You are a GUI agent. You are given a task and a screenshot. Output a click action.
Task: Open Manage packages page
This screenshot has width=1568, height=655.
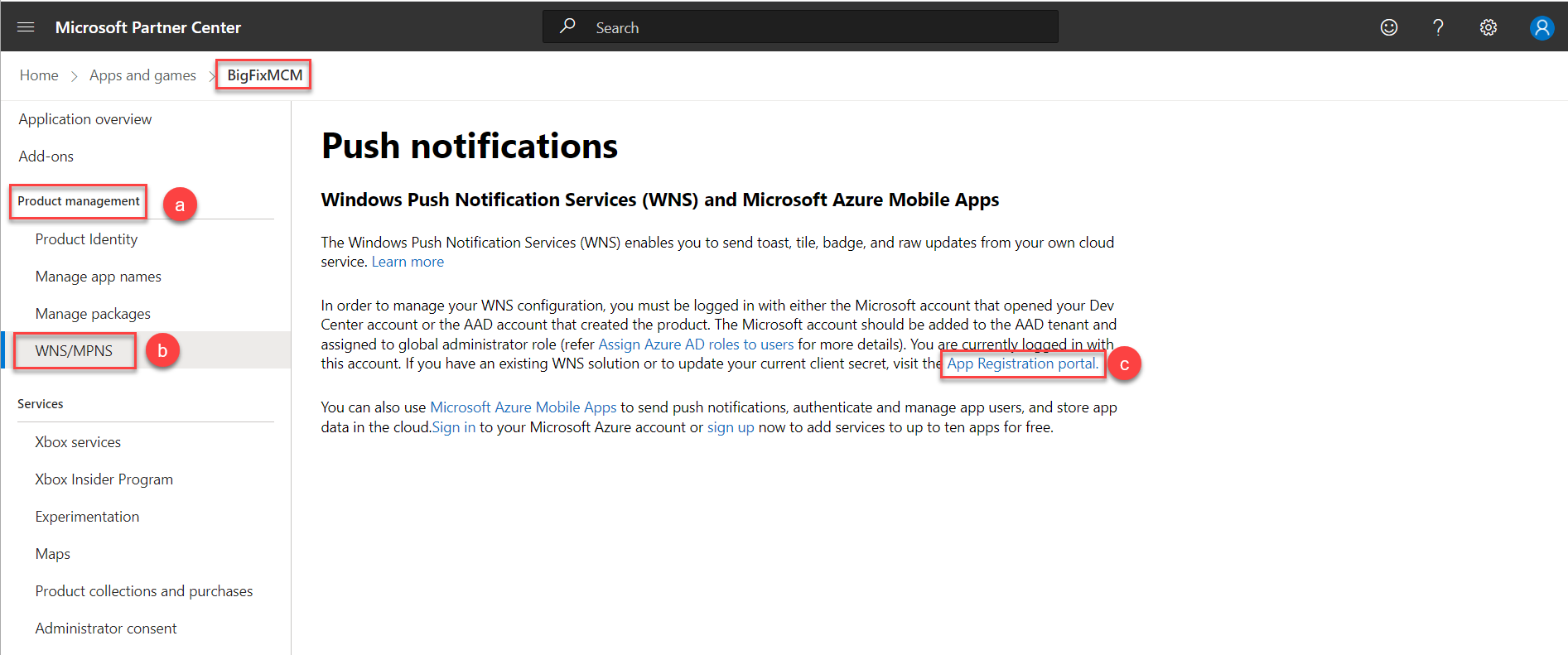click(93, 314)
